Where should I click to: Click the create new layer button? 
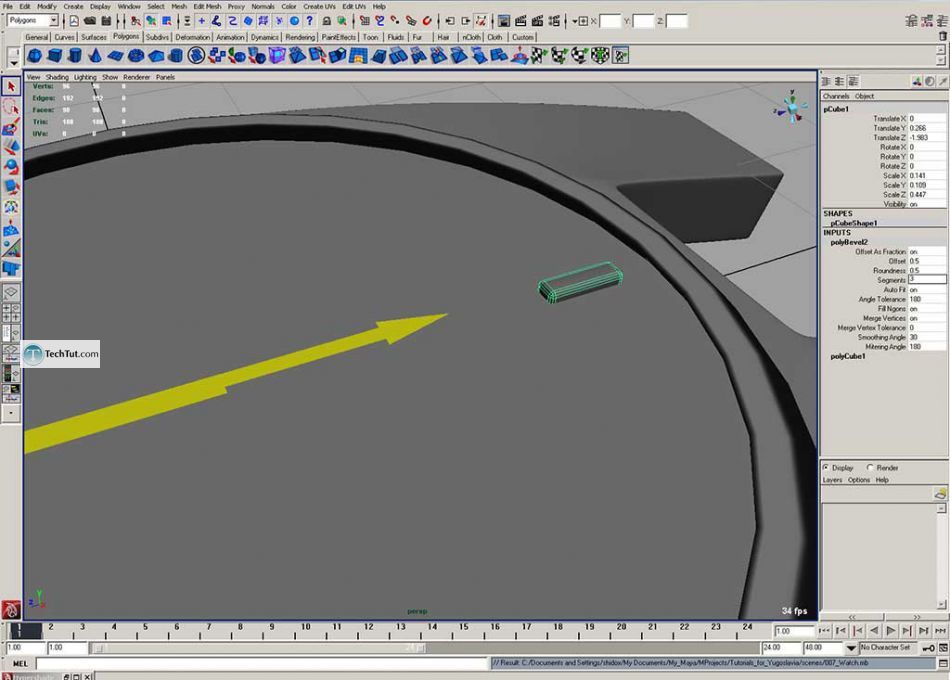pos(940,494)
